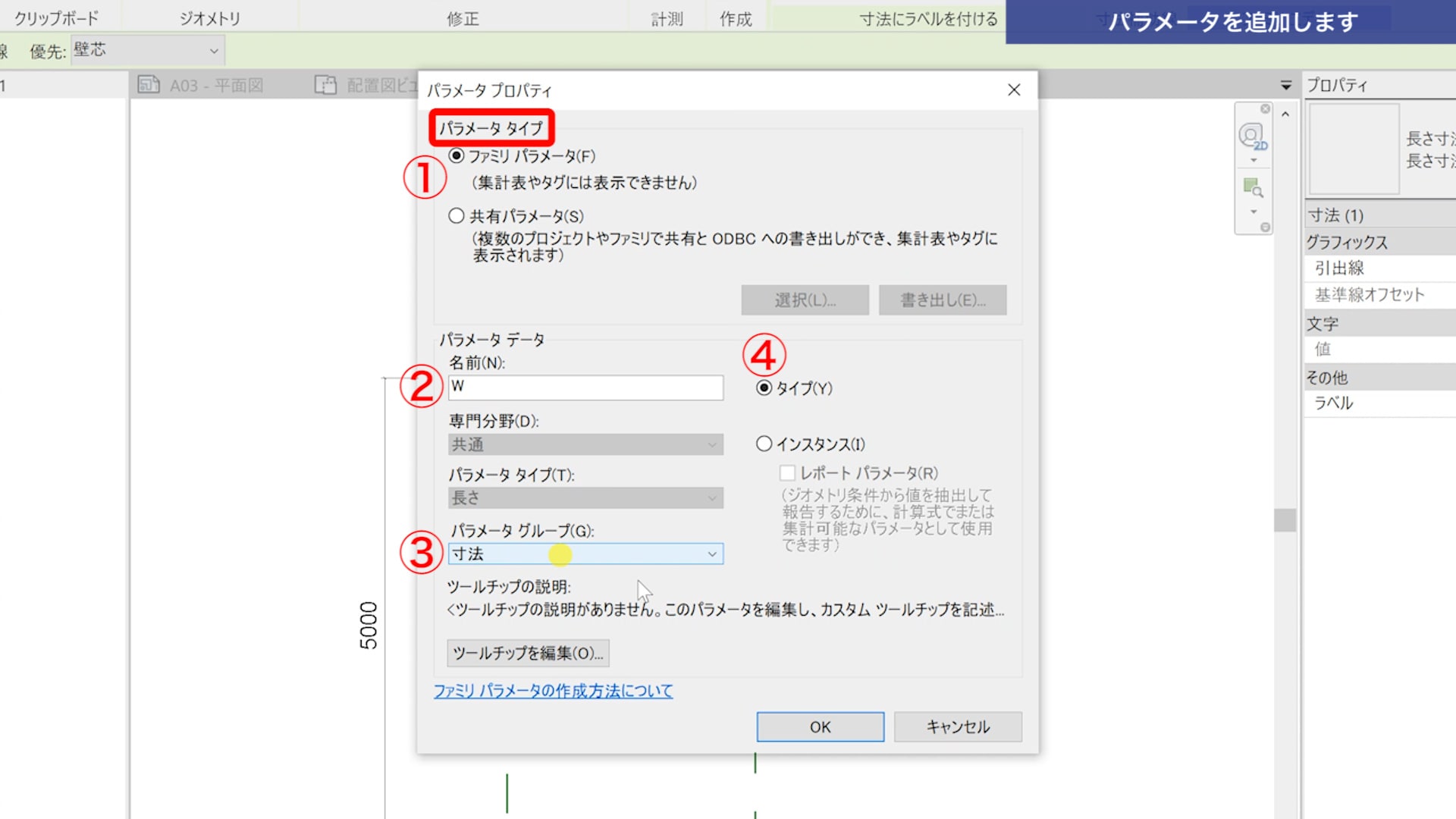Select the ファミリ パラメータ radio button
Image resolution: width=1456 pixels, height=819 pixels.
457,156
